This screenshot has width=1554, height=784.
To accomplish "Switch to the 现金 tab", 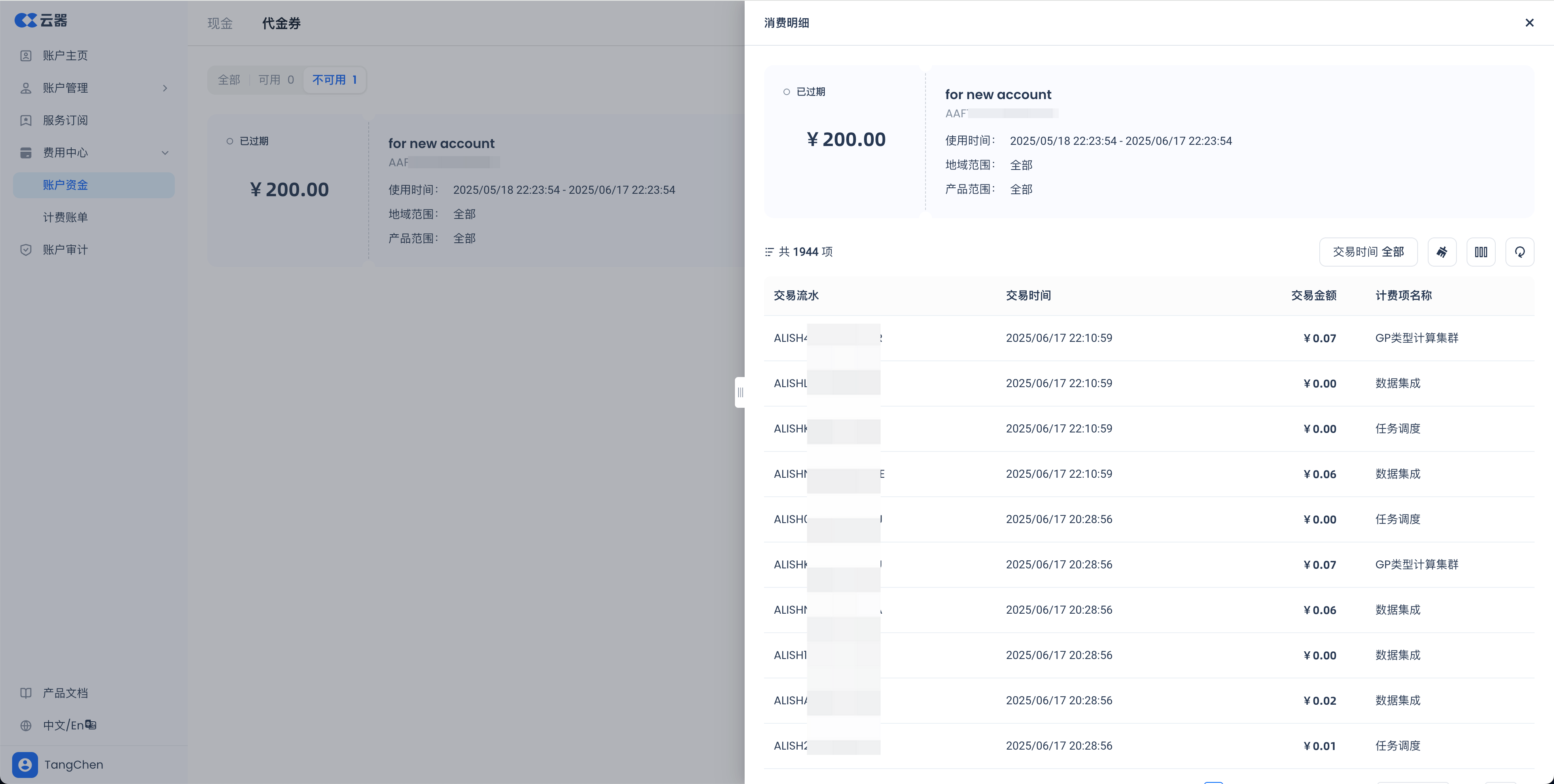I will [220, 23].
